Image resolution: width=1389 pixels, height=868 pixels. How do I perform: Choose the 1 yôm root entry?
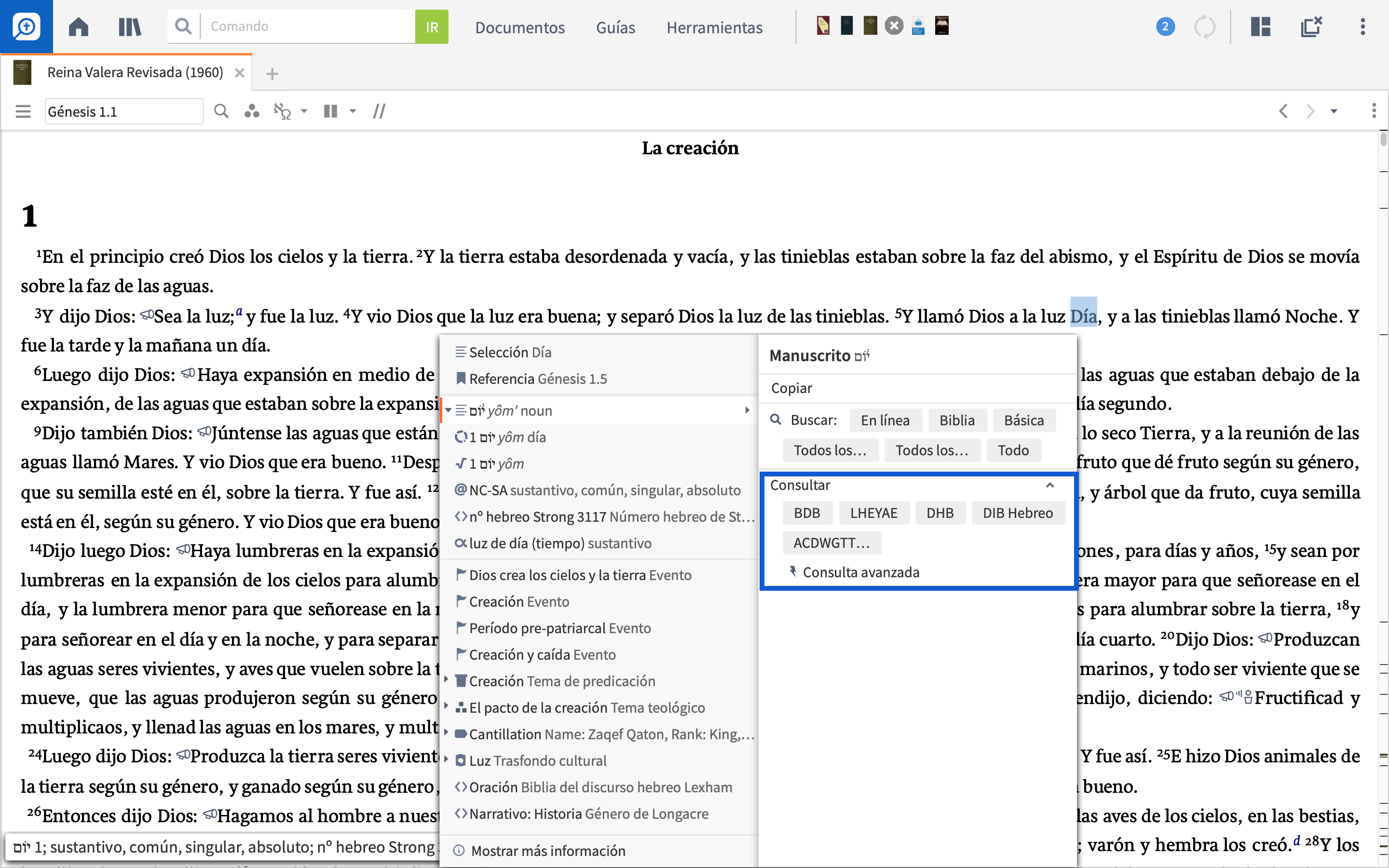(598, 463)
